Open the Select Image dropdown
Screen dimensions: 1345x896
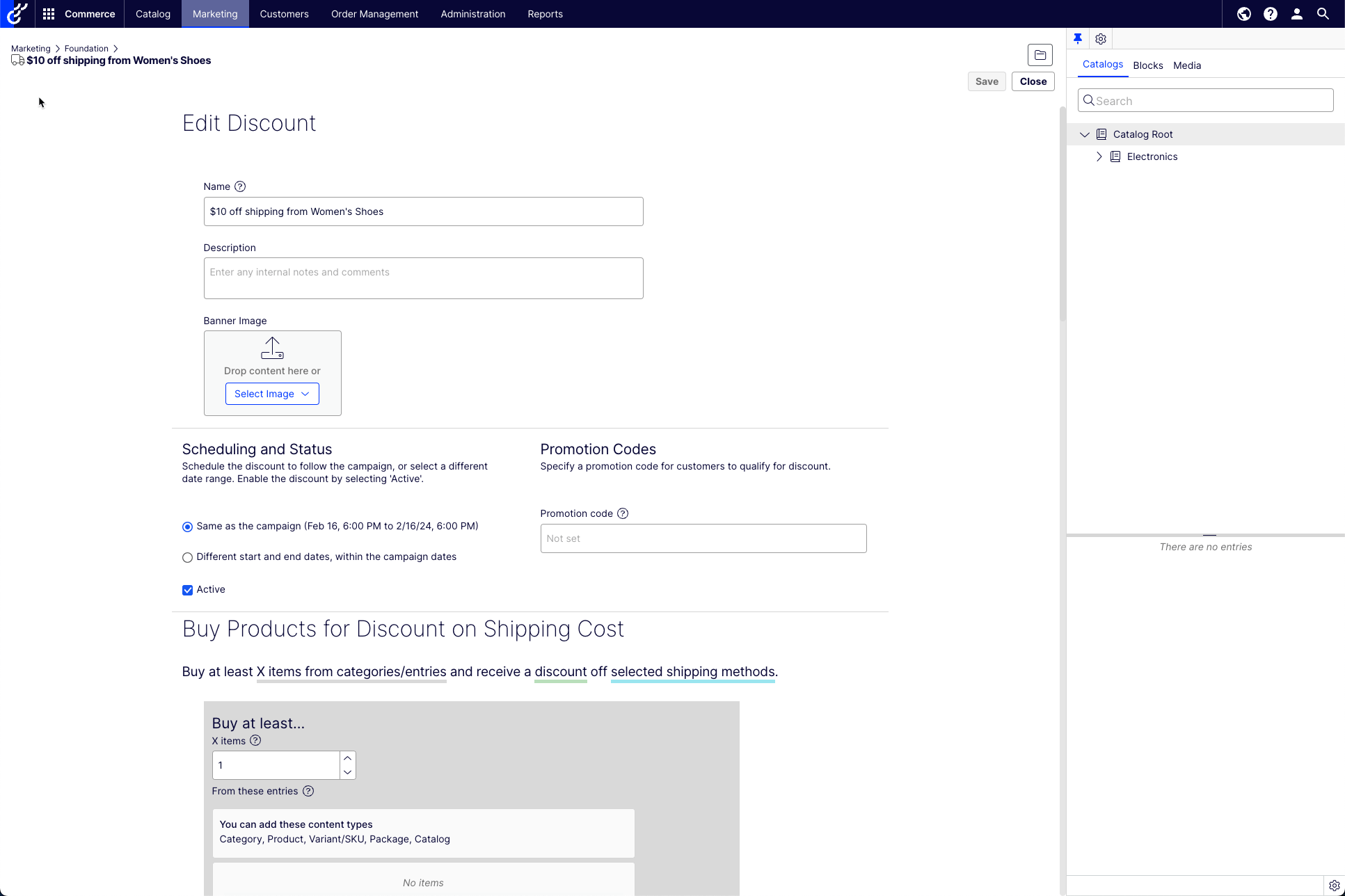pyautogui.click(x=272, y=394)
